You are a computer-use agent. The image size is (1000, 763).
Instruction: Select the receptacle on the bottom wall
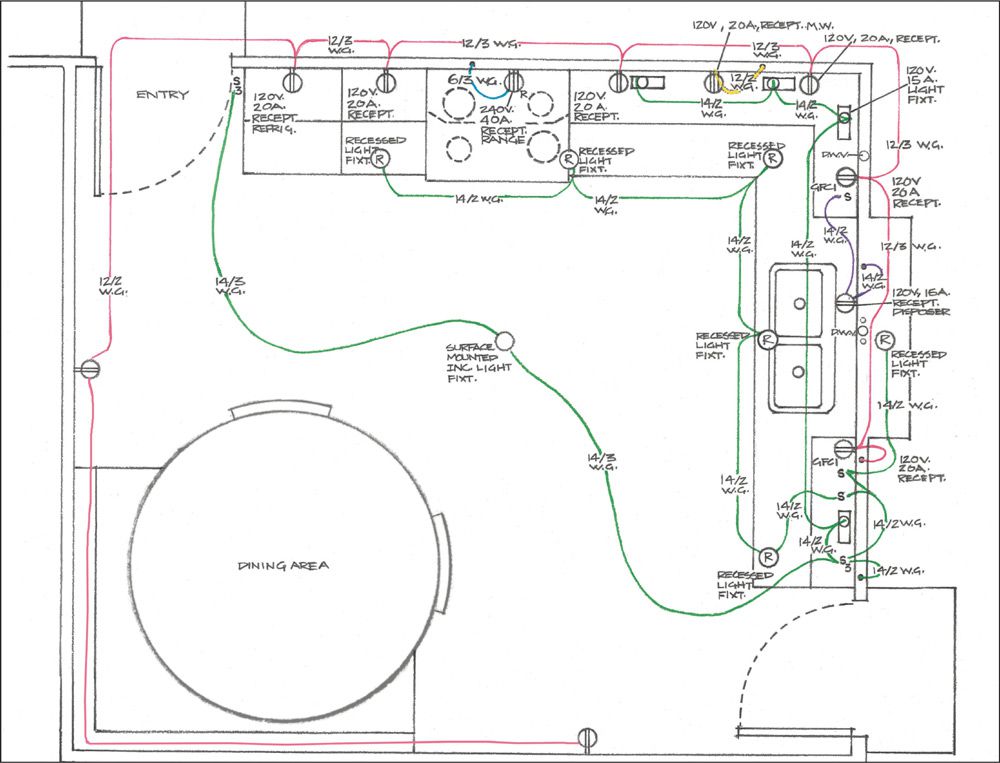(587, 738)
